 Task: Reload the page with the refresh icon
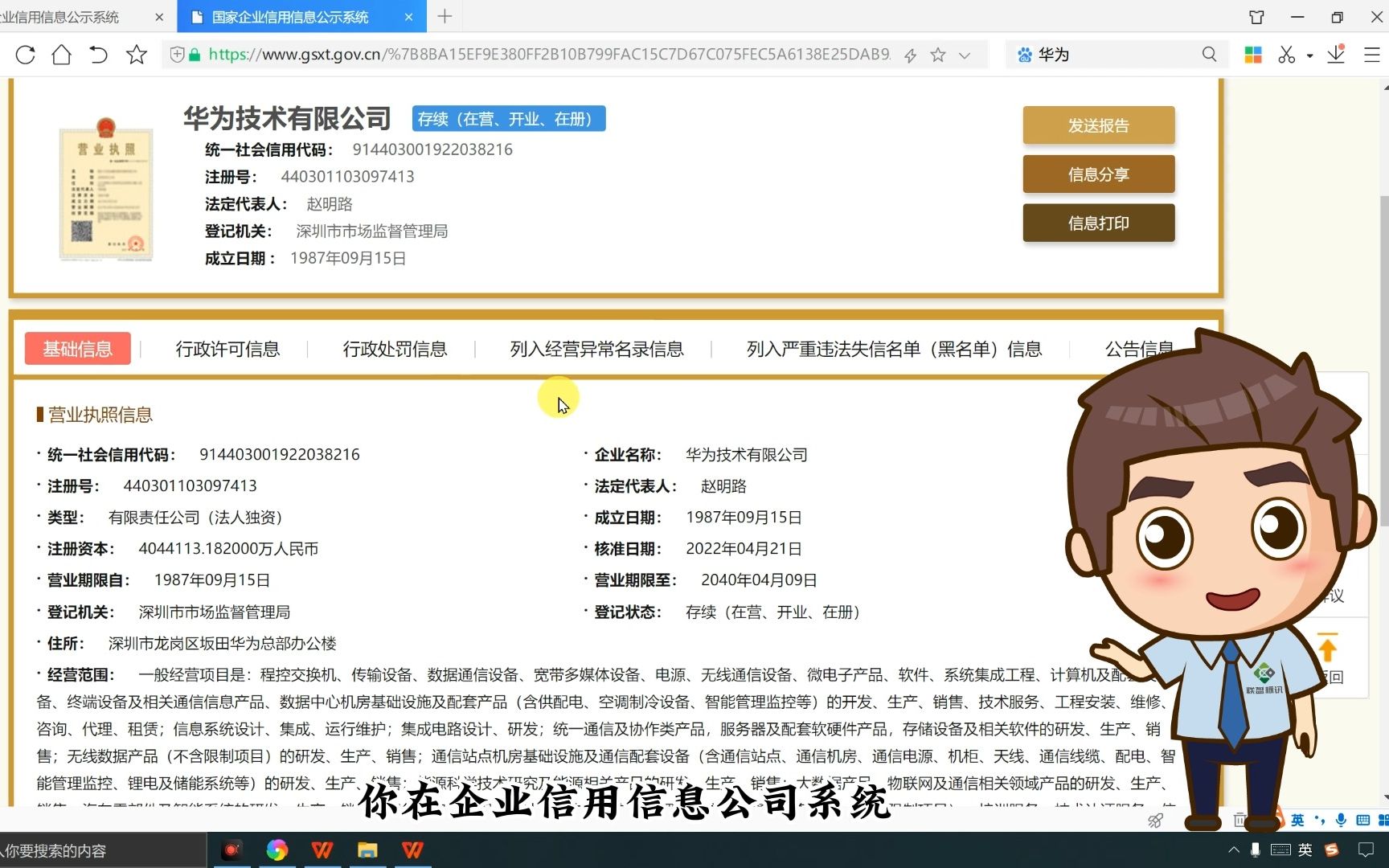[x=25, y=55]
